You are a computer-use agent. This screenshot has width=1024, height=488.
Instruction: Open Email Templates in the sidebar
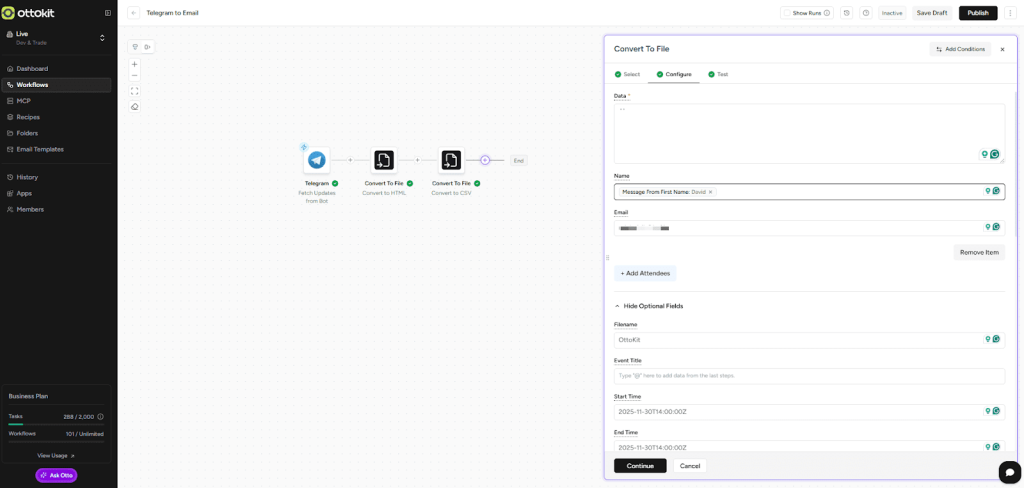(40, 149)
